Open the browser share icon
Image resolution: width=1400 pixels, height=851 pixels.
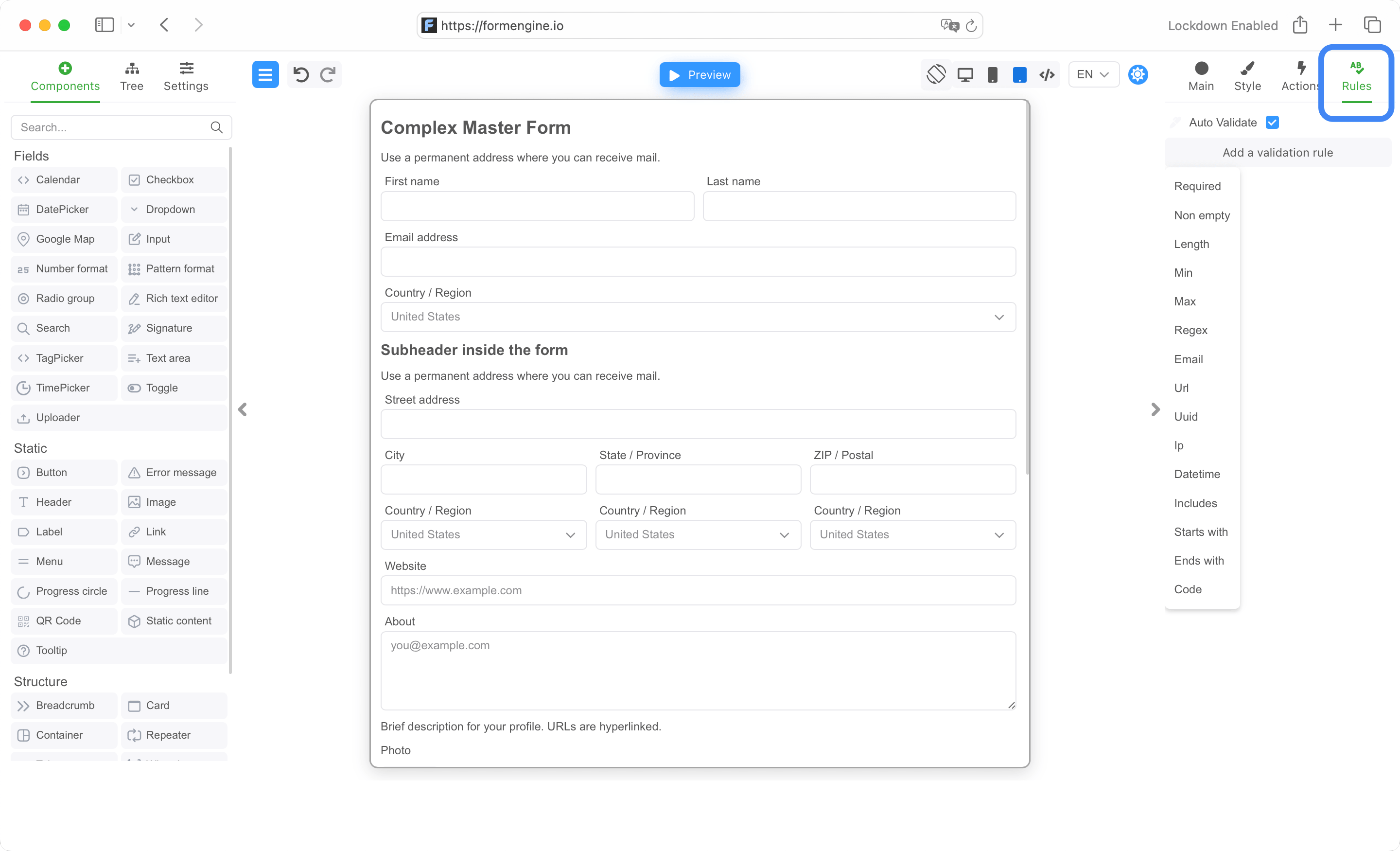pos(1300,25)
